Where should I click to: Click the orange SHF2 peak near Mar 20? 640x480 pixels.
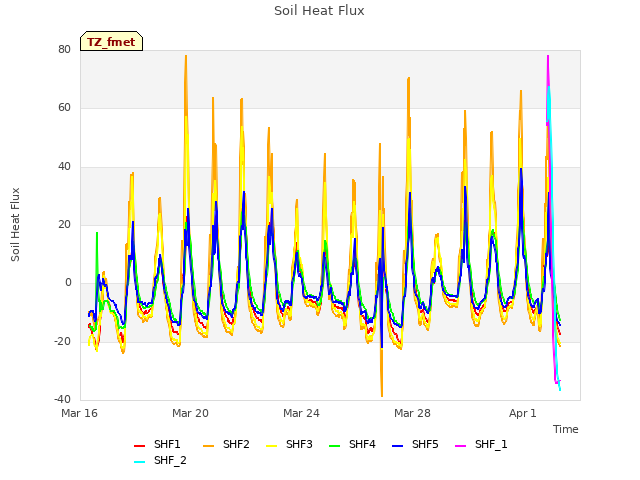click(x=186, y=57)
